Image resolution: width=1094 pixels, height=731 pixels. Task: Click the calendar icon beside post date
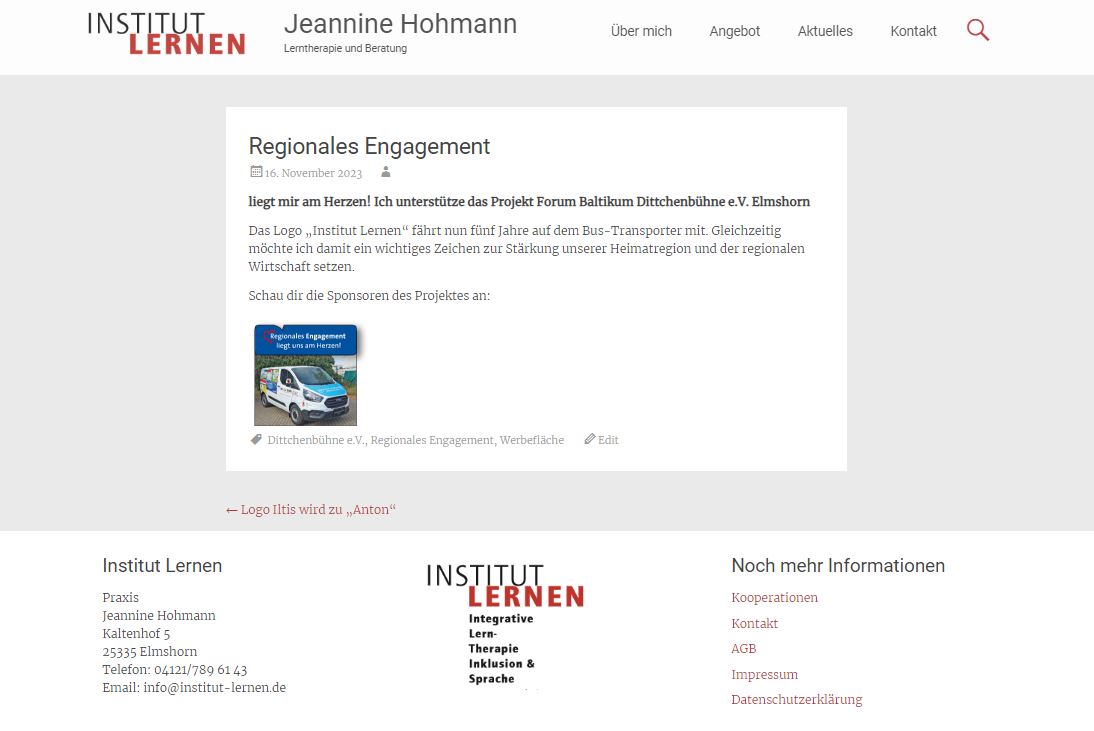click(256, 172)
